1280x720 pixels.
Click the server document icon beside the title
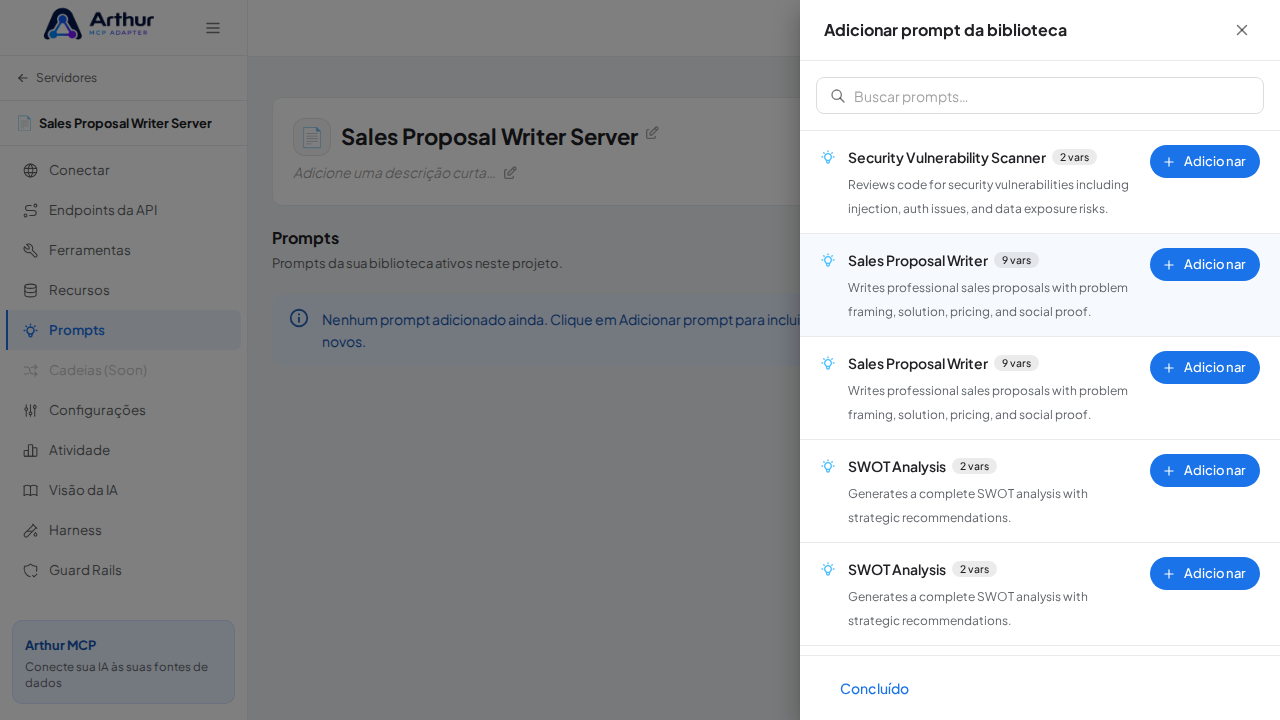312,137
